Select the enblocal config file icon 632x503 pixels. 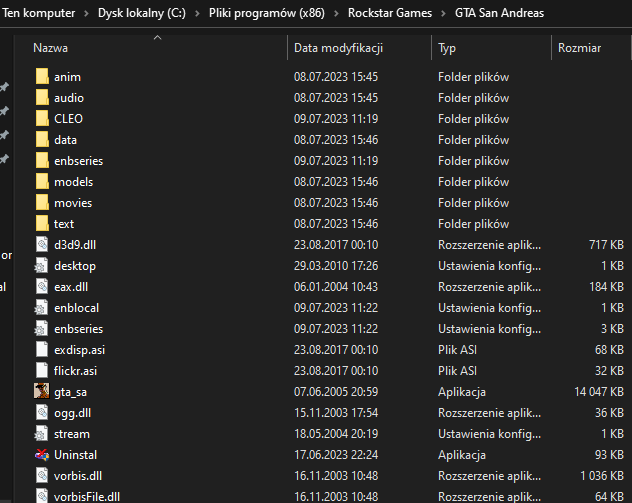coord(41,308)
